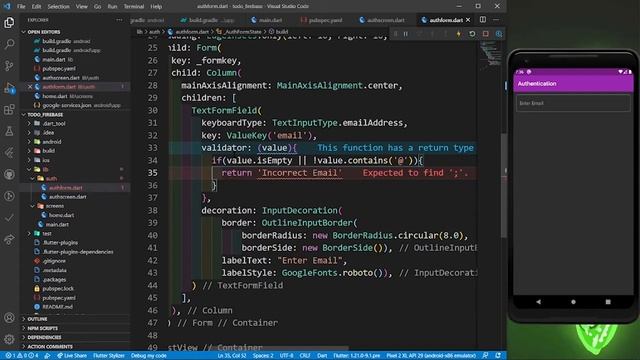Switch to the main.dart editor tab
Image resolution: width=640 pixels, height=360 pixels.
pos(266,20)
